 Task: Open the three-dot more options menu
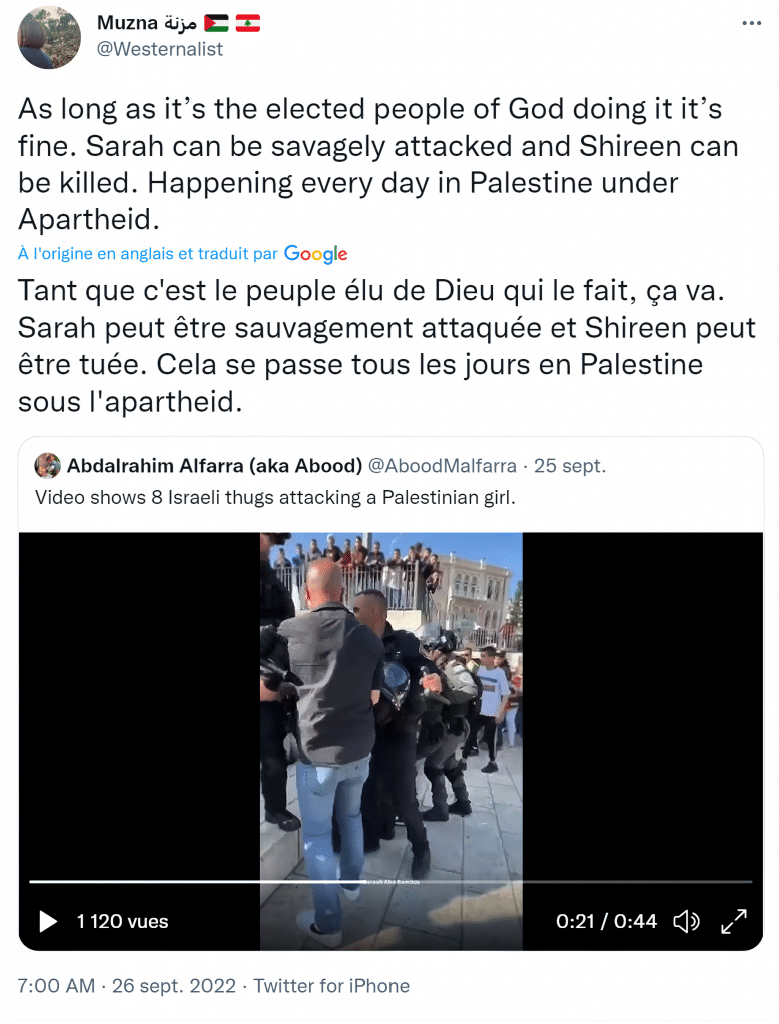(752, 24)
